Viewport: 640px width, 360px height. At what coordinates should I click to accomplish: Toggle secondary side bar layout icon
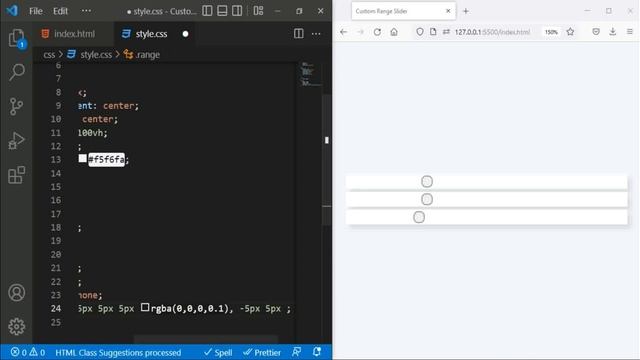click(x=237, y=11)
